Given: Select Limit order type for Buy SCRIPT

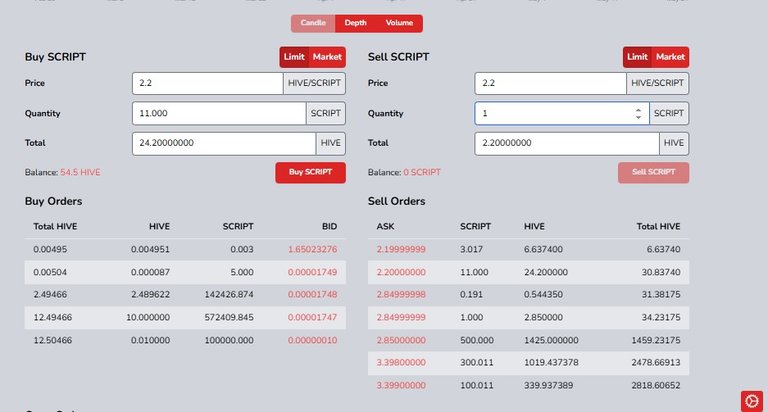Looking at the screenshot, I should coord(294,57).
